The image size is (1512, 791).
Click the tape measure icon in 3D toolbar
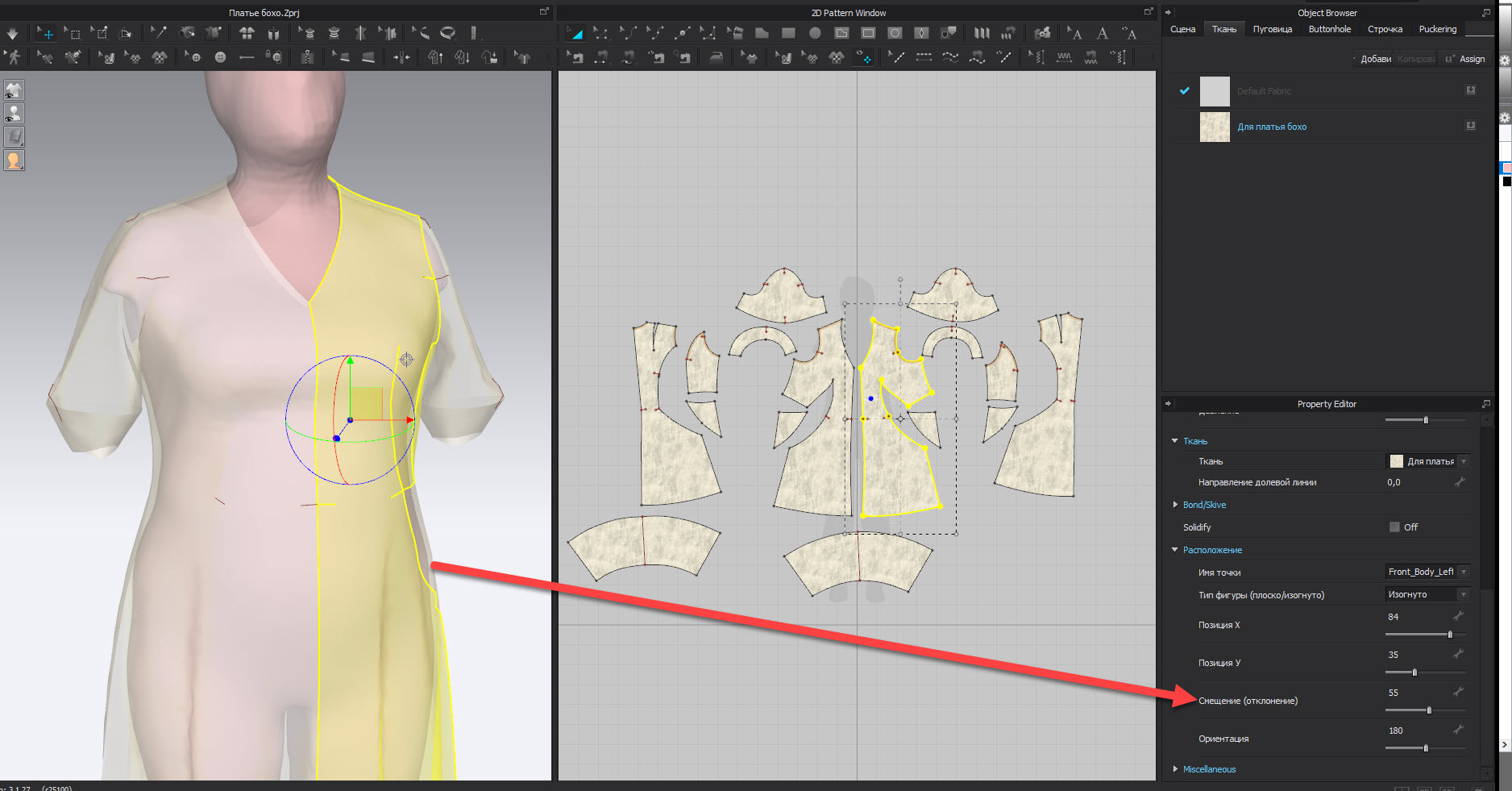point(447,33)
